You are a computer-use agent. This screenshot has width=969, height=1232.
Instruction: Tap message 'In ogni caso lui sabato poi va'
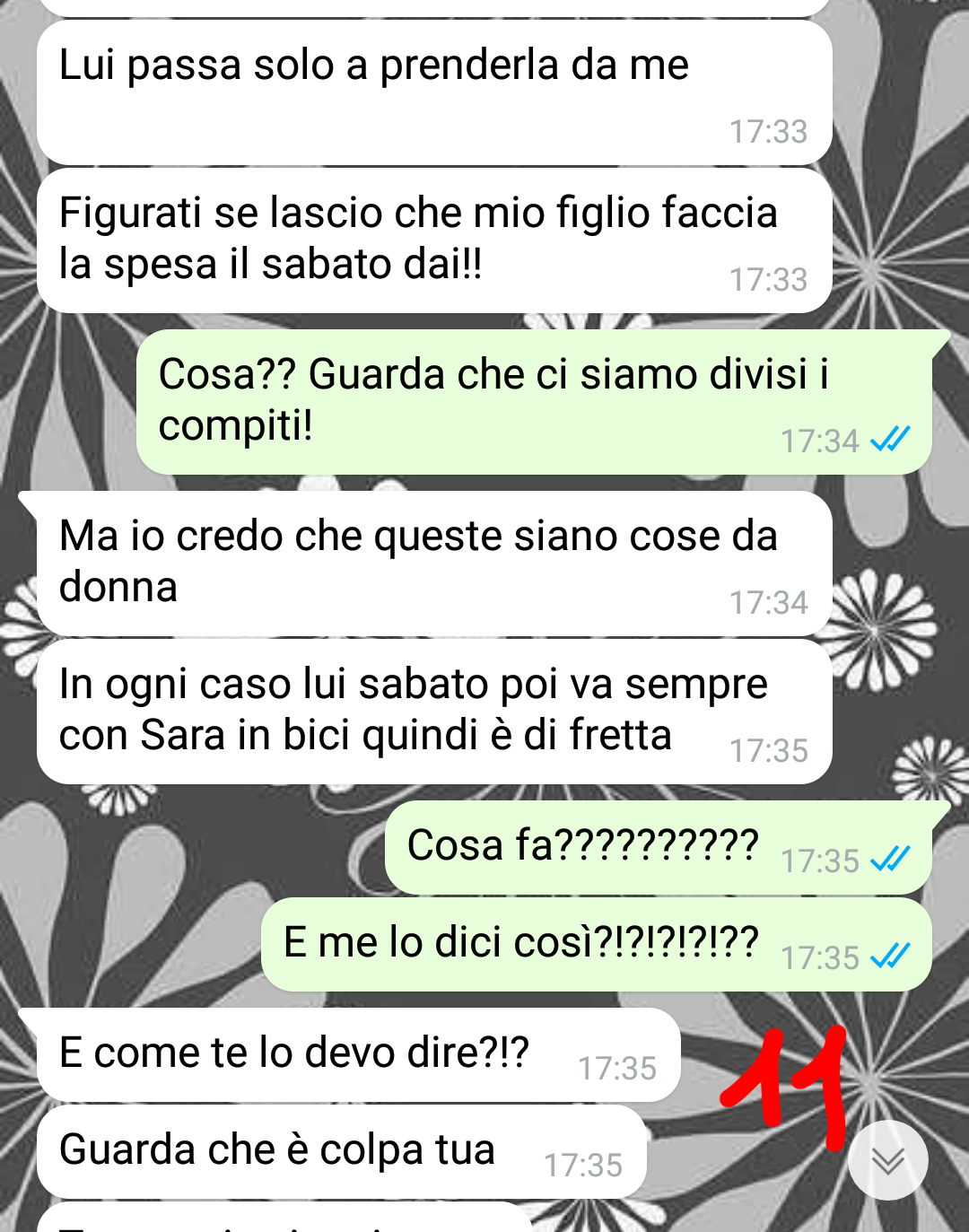click(434, 712)
